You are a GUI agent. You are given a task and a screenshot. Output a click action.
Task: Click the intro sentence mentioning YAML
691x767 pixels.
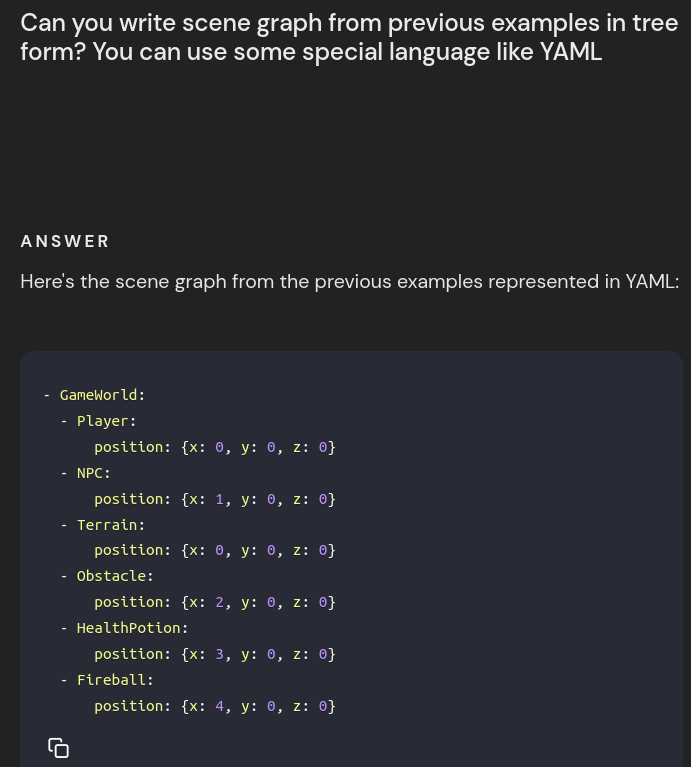(350, 282)
